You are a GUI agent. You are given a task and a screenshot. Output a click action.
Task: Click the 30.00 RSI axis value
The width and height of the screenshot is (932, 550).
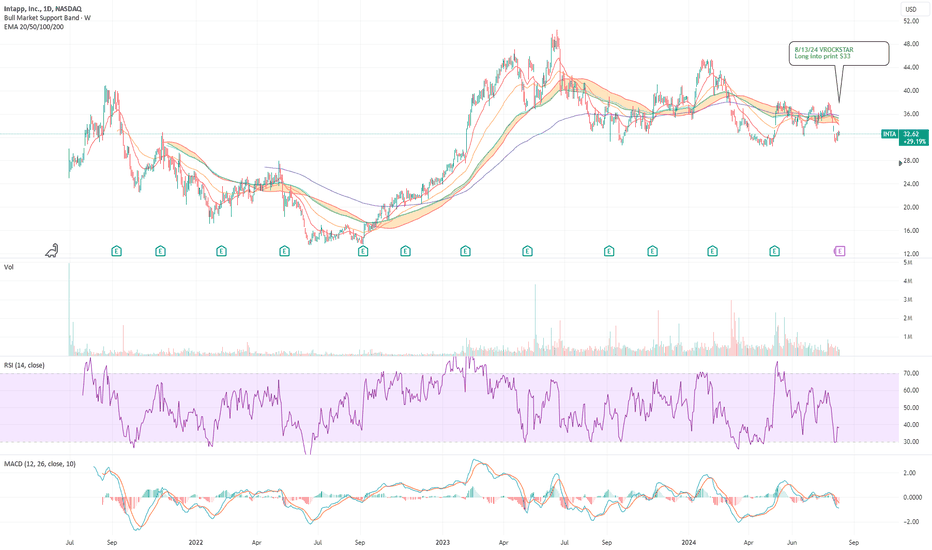click(x=911, y=442)
